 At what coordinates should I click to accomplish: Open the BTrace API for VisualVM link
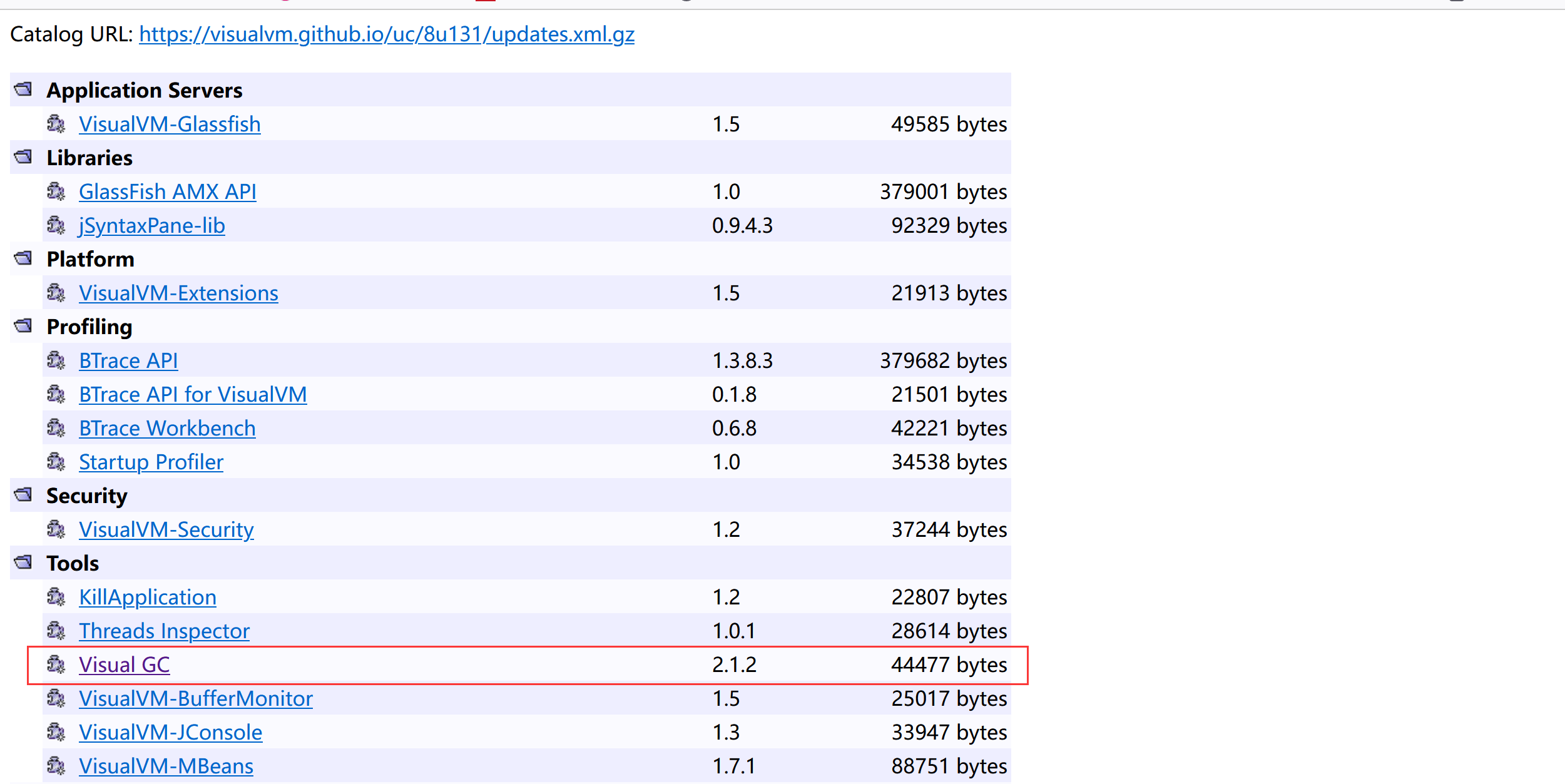[x=192, y=394]
